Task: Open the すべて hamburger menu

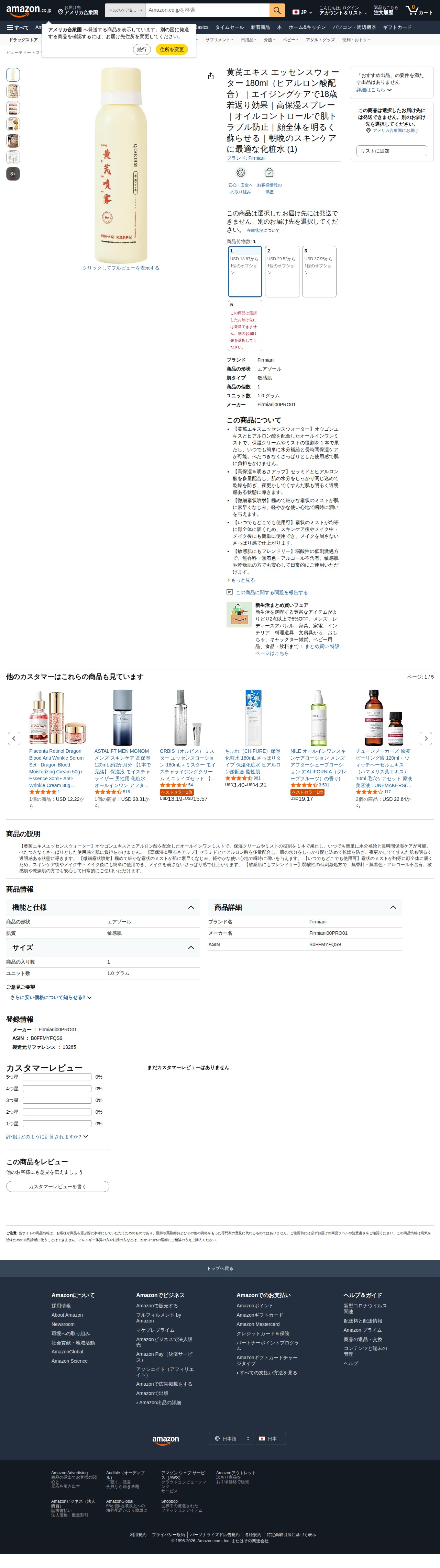Action: tap(18, 27)
